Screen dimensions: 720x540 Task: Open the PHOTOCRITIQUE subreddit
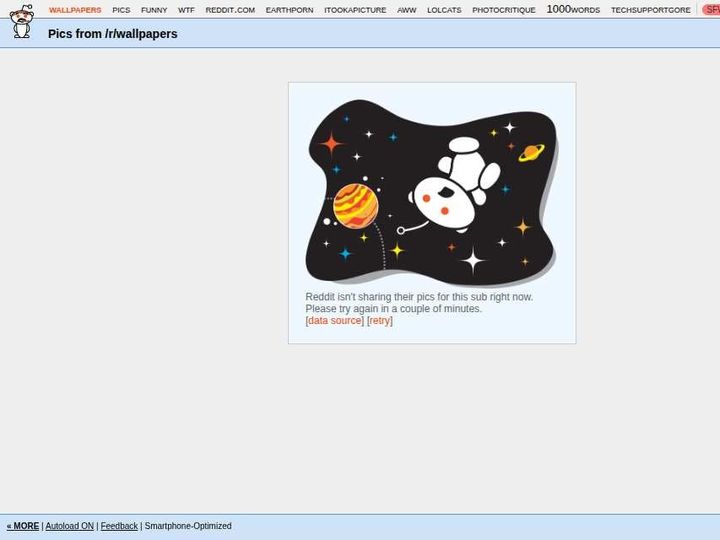click(x=504, y=10)
